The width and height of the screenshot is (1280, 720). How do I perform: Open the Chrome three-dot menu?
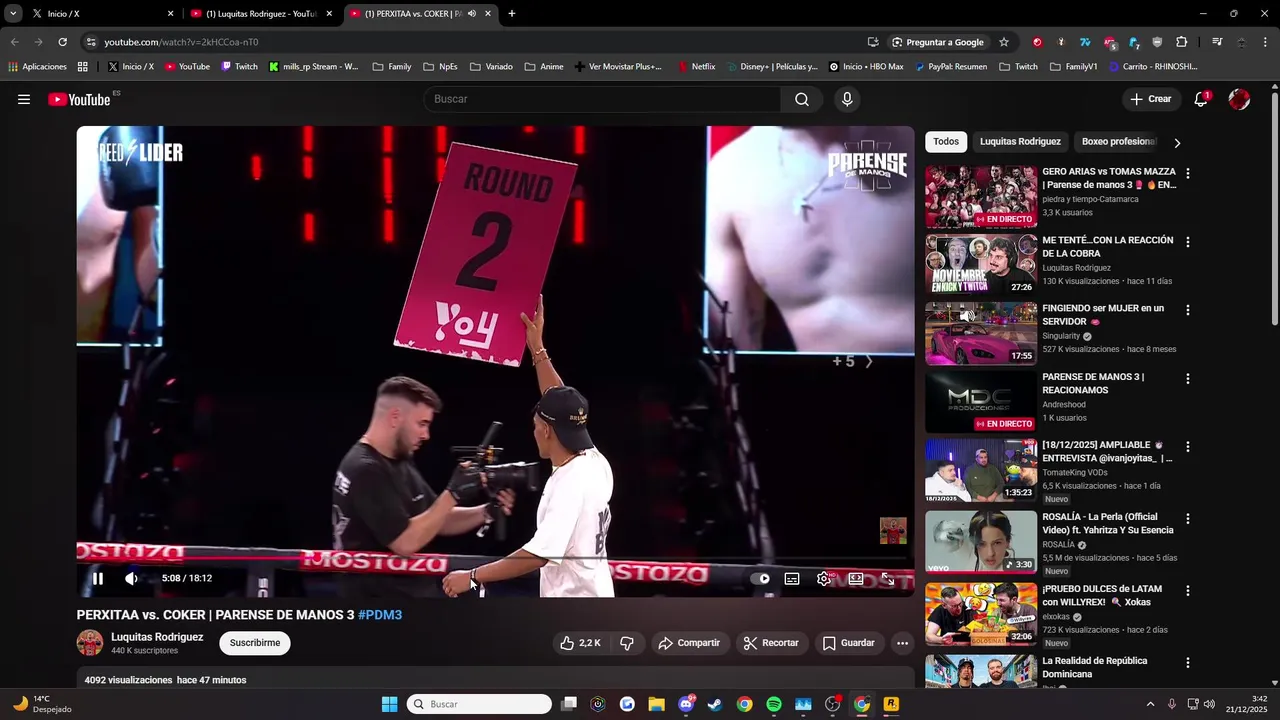(1265, 42)
